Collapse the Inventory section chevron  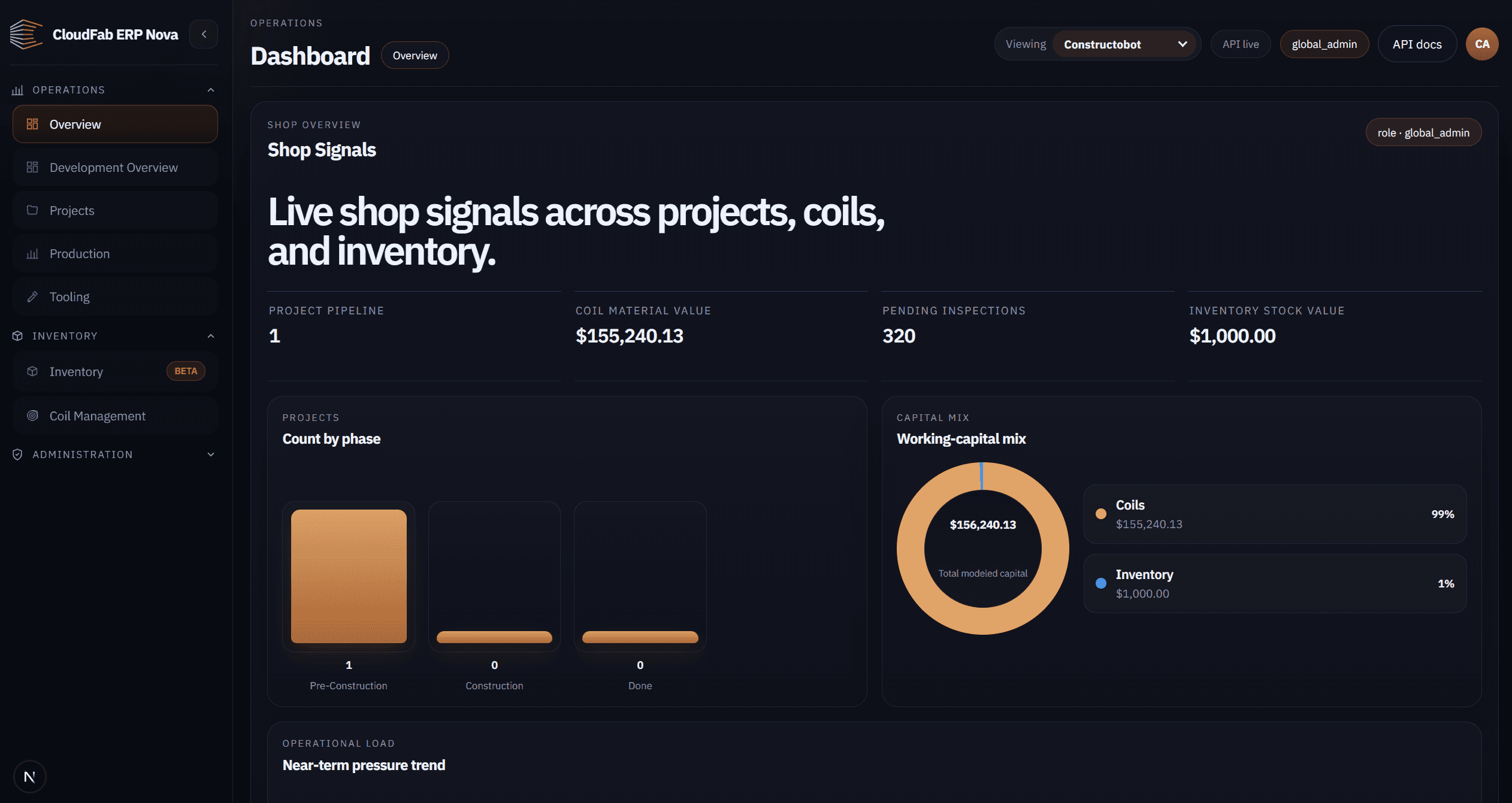point(211,336)
